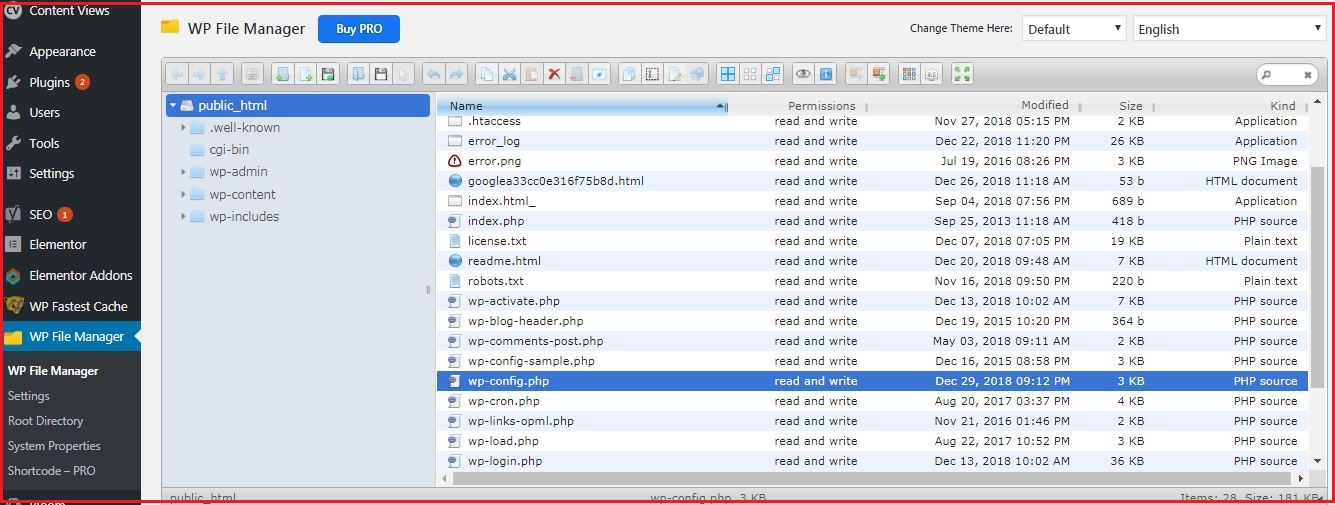1335x505 pixels.
Task: Click the green Fullscreen arrows icon
Action: tap(962, 74)
